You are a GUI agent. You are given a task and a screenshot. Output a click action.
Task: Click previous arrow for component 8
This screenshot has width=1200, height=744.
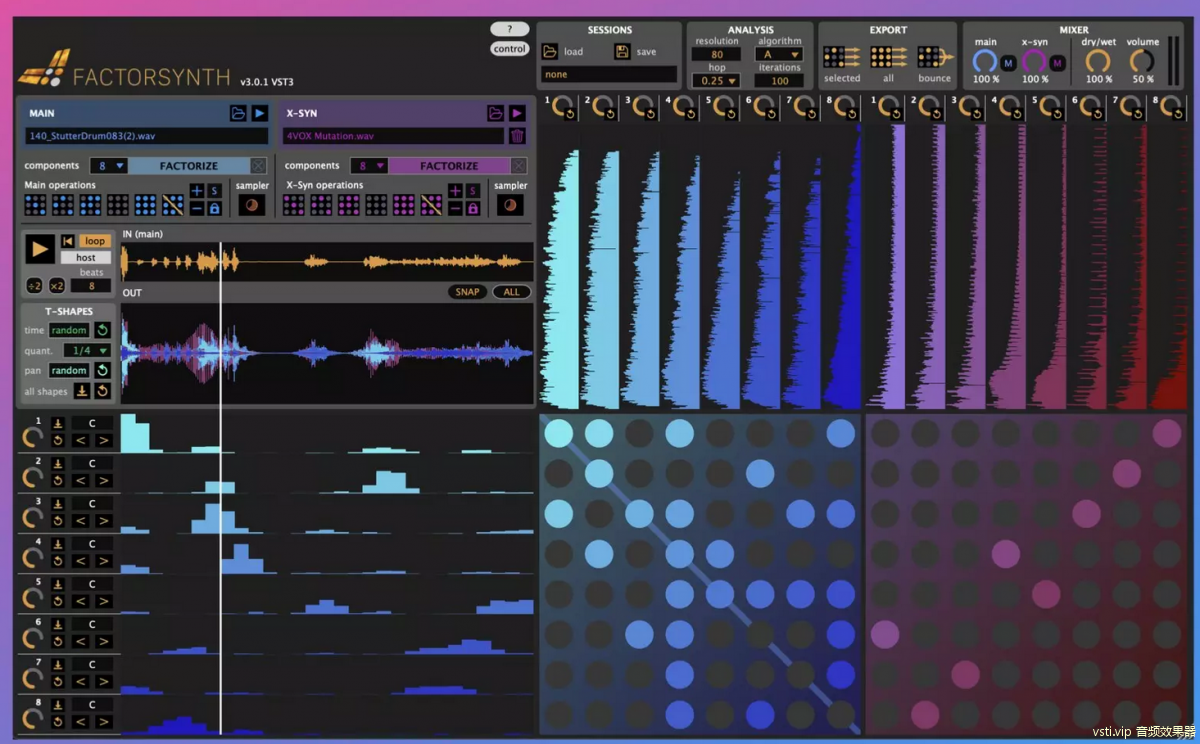[x=81, y=722]
